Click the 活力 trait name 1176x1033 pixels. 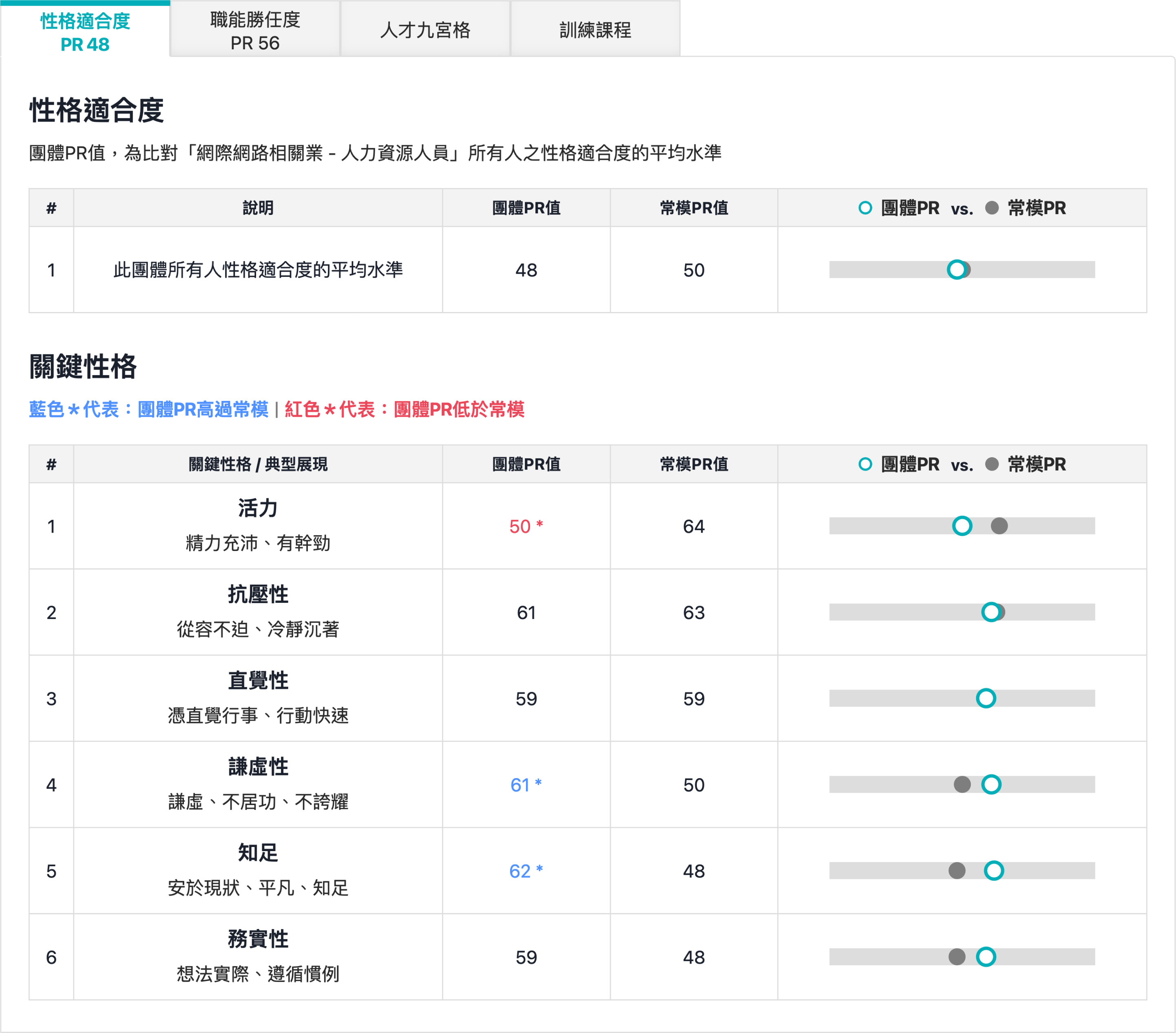click(258, 508)
